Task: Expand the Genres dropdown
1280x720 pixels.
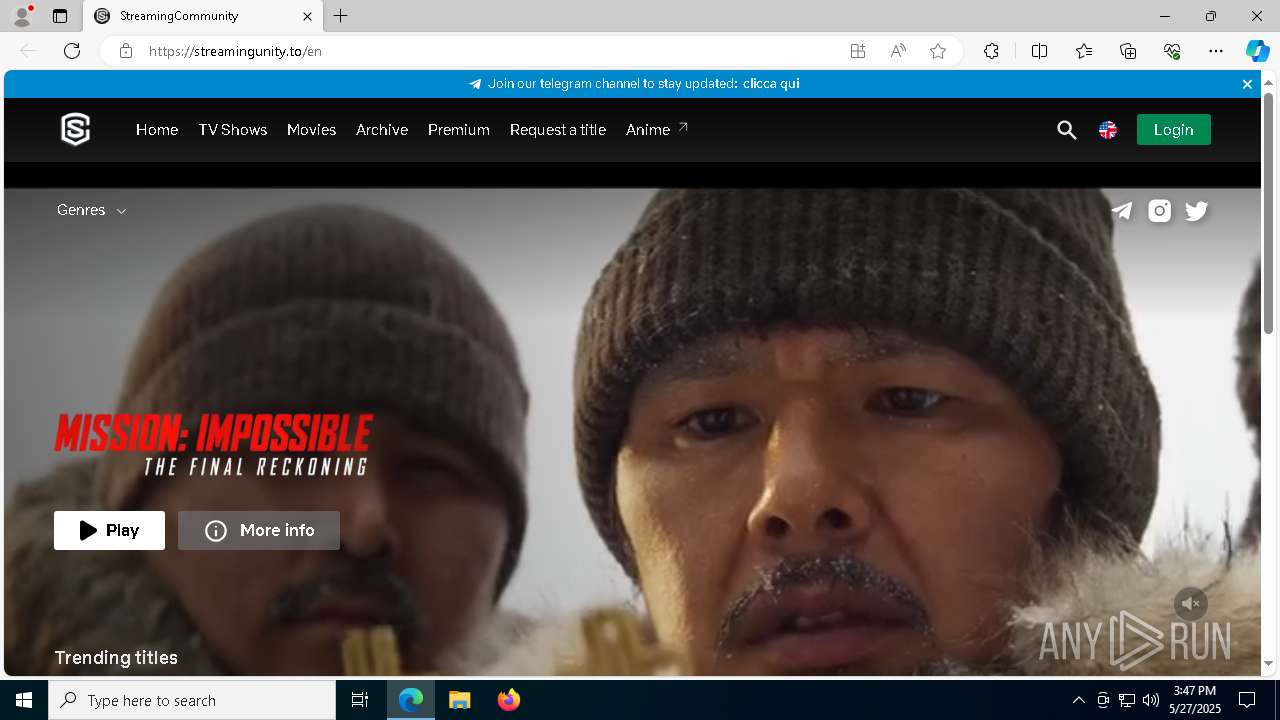Action: pos(92,210)
